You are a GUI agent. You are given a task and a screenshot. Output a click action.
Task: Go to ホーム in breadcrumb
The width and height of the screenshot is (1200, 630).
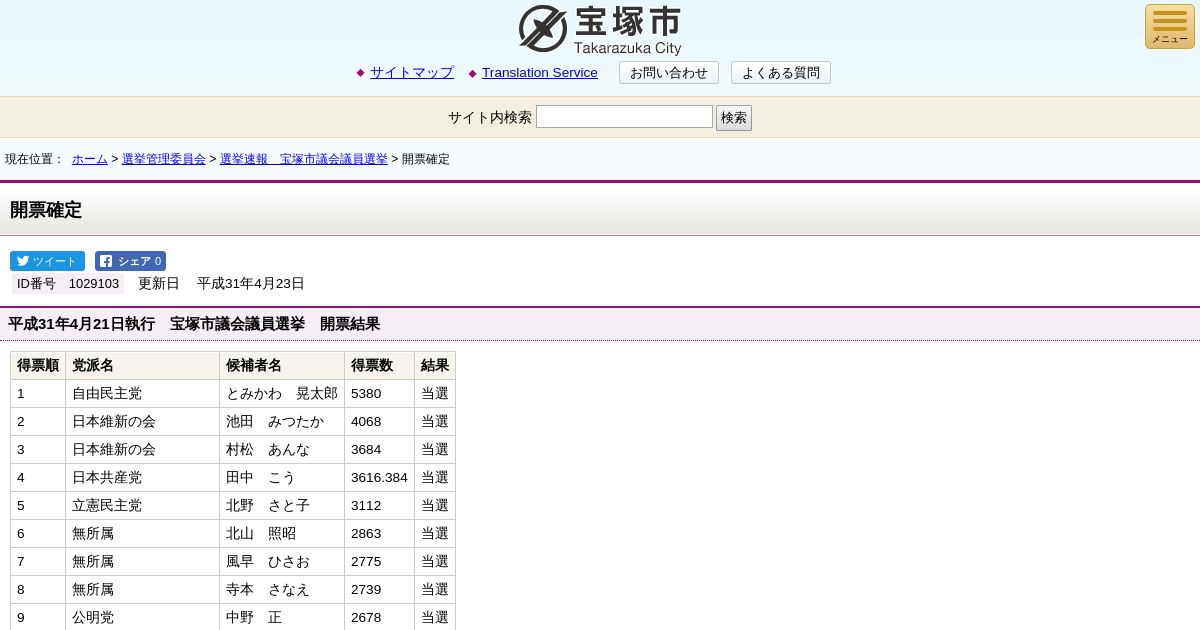click(x=90, y=159)
